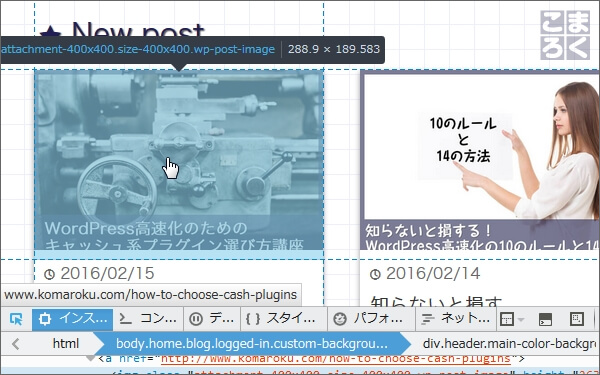Screen dimensions: 600x375
Task: Activate the element picker tool
Action: coord(16,319)
